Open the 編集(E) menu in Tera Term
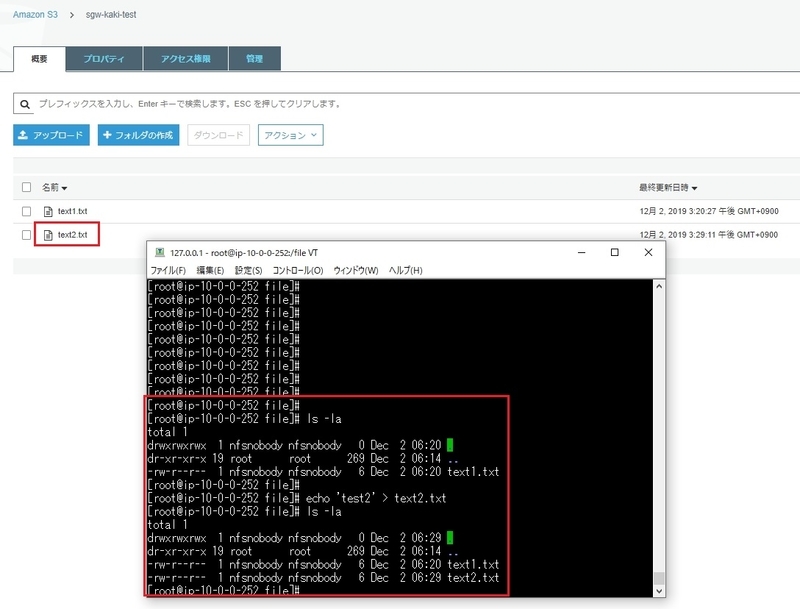The width and height of the screenshot is (800, 609). [210, 270]
